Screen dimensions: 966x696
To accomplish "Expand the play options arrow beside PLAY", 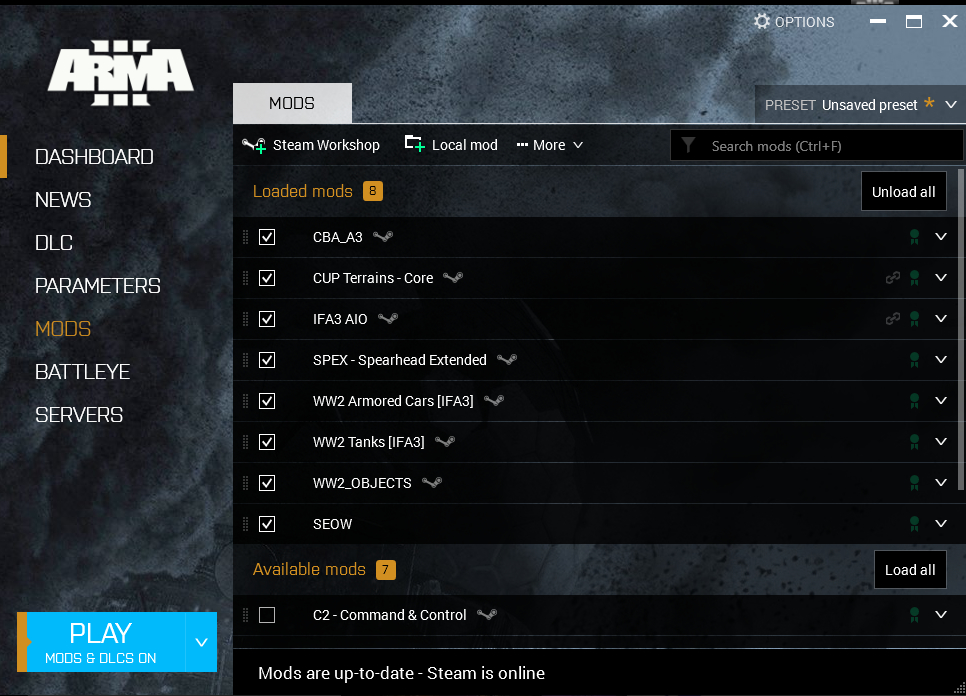I will [x=201, y=642].
